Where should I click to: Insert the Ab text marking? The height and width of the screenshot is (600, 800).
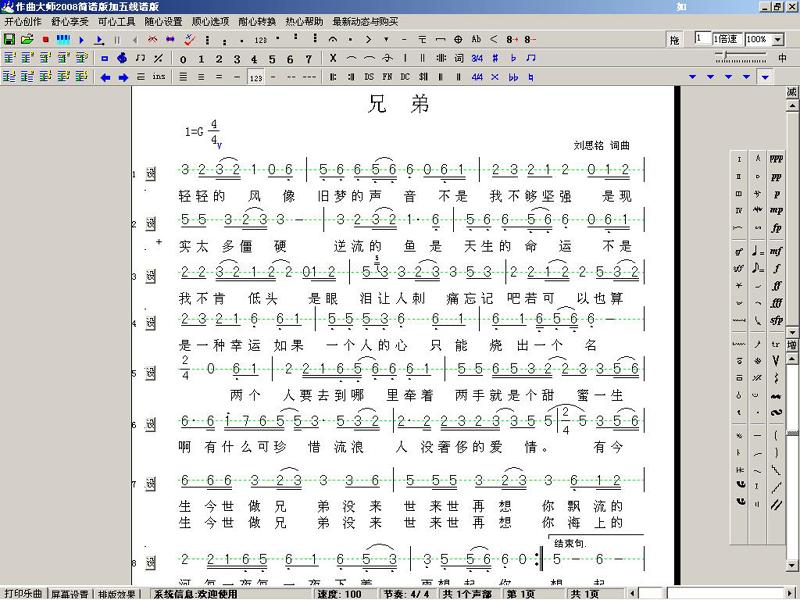pyautogui.click(x=476, y=39)
